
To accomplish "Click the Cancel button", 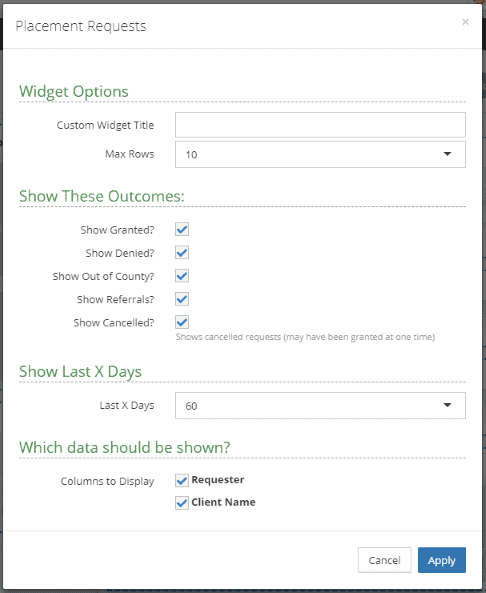I will click(x=384, y=560).
